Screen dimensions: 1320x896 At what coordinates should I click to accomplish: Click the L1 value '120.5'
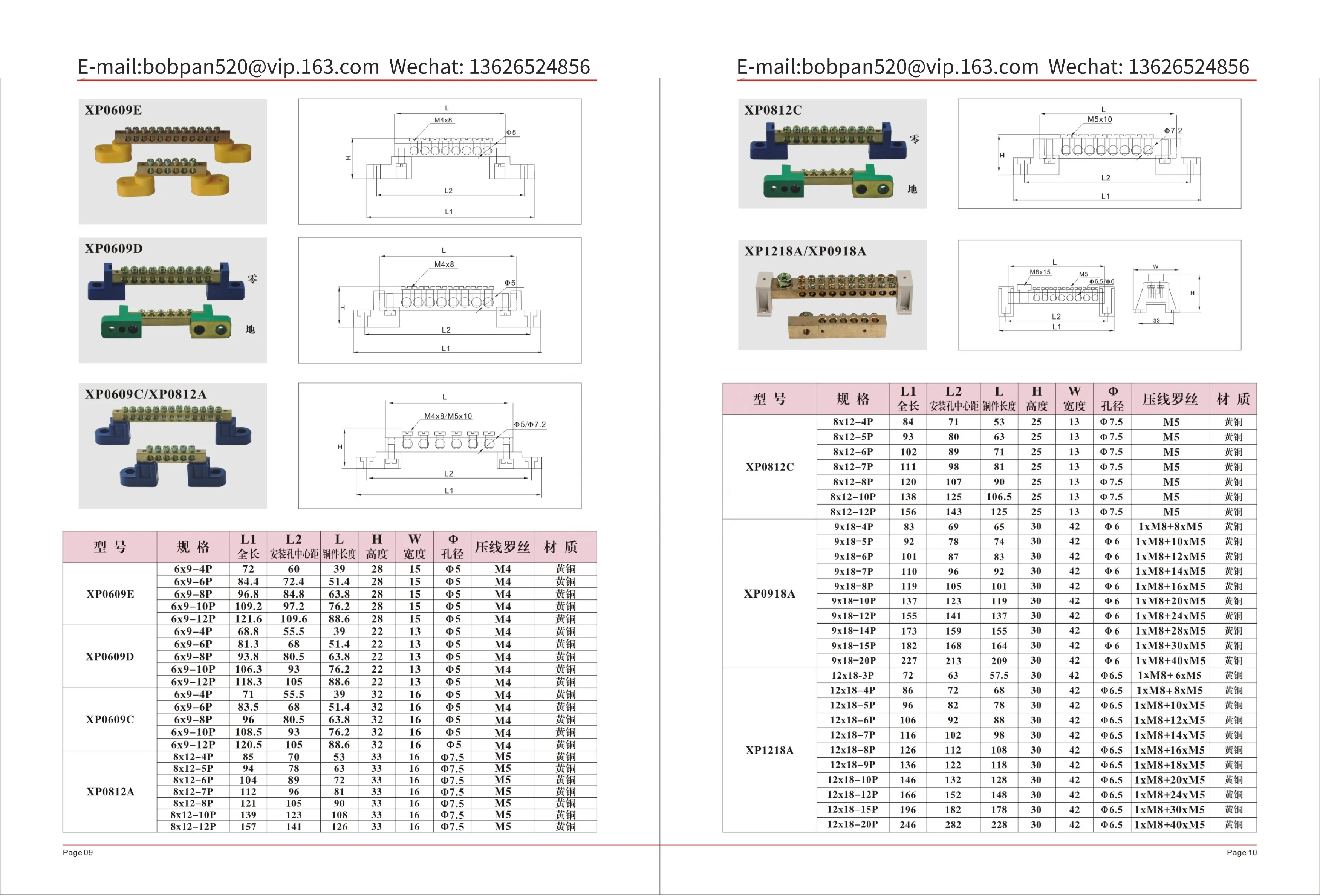pyautogui.click(x=248, y=745)
